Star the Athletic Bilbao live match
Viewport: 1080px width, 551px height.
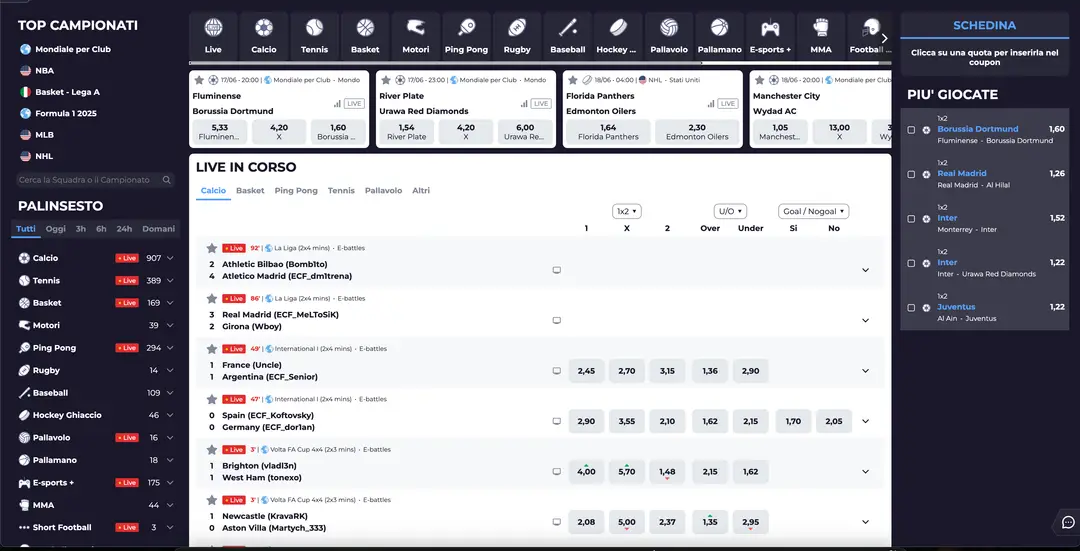coord(211,248)
